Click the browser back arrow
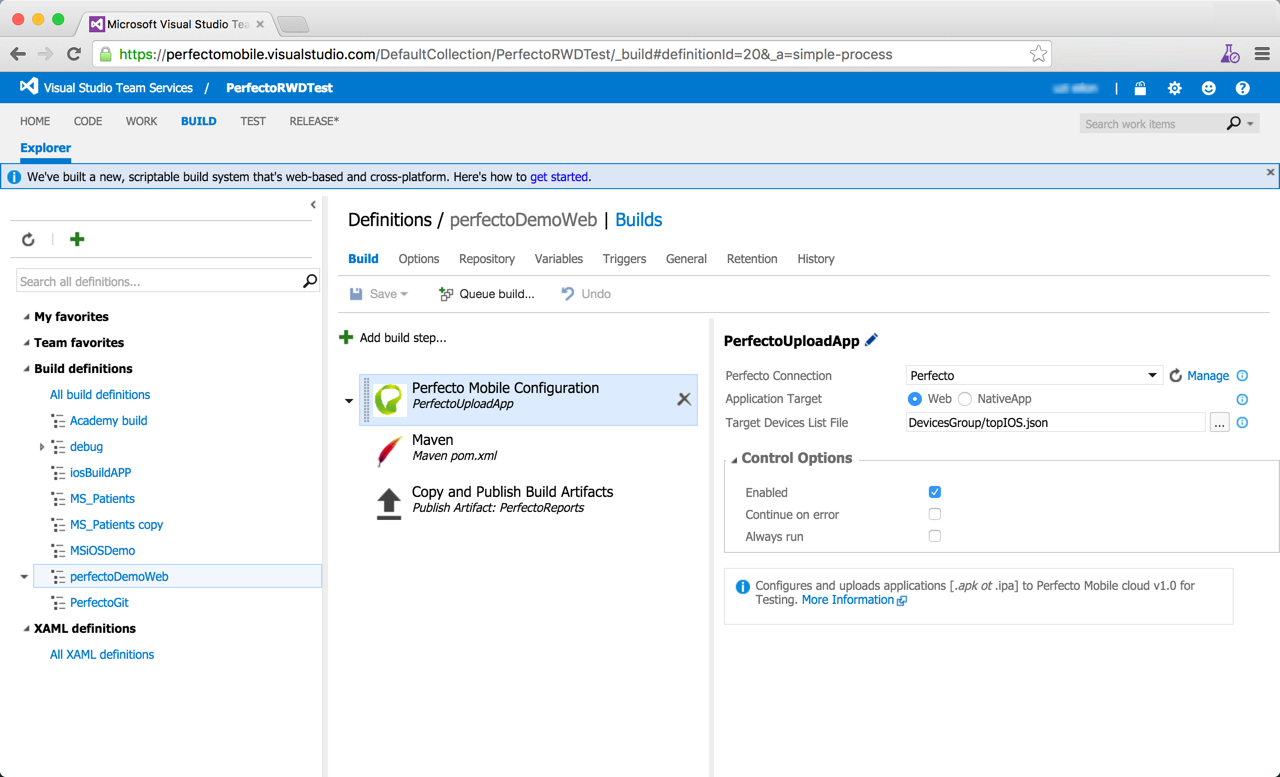 18,54
